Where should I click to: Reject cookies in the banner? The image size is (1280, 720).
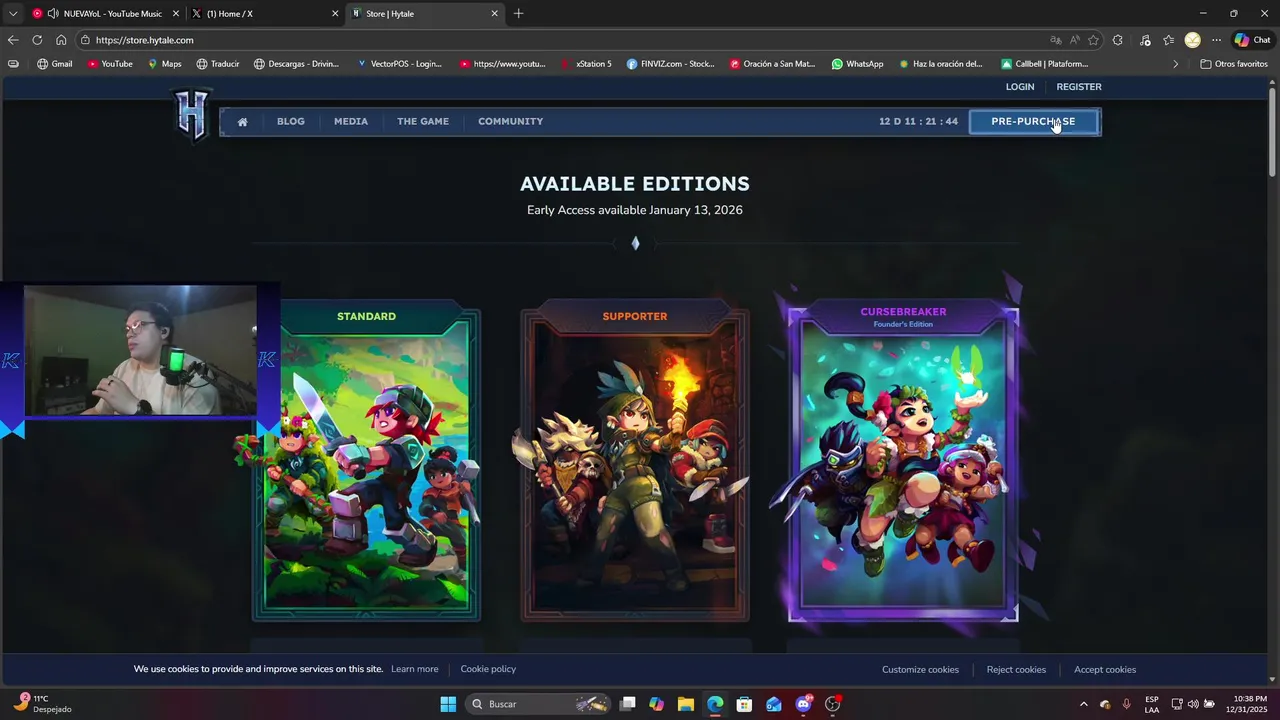point(1016,670)
